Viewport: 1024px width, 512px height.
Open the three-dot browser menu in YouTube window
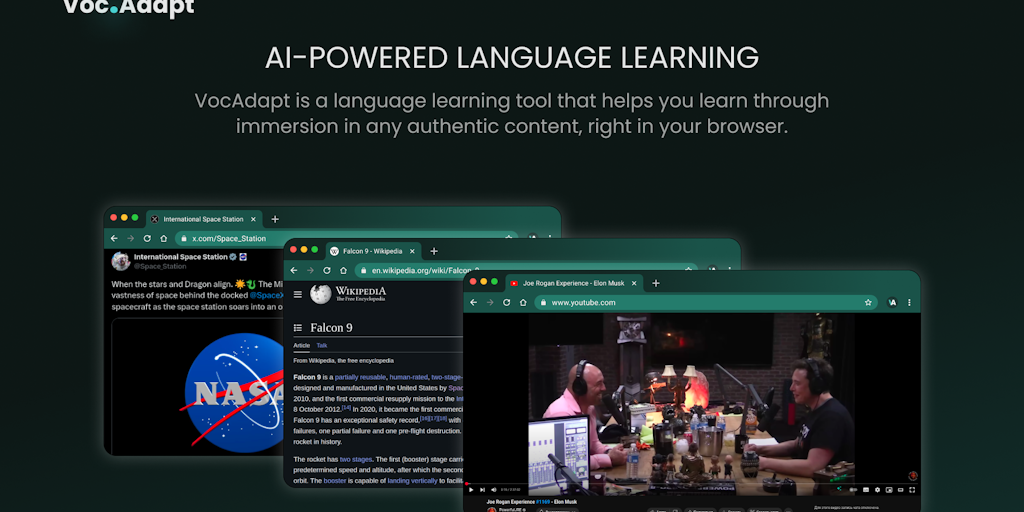pos(909,302)
